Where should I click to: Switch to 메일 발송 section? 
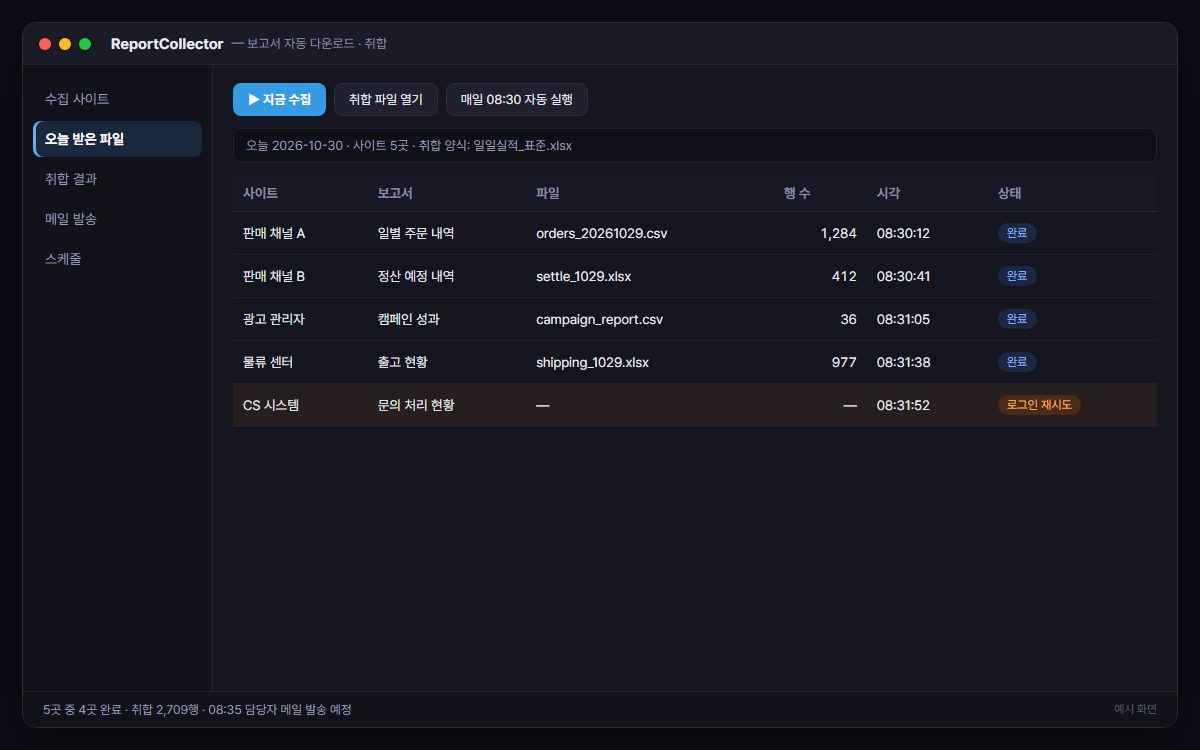click(x=118, y=219)
